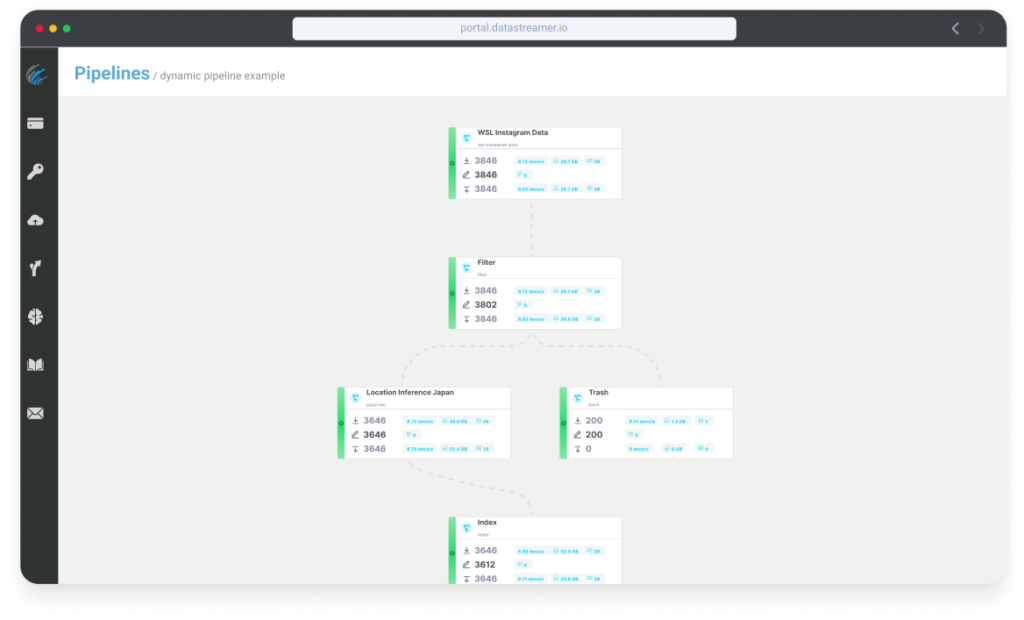
Task: Click the 0.82 docs/s badge in WSL Instagram Data
Action: [531, 189]
